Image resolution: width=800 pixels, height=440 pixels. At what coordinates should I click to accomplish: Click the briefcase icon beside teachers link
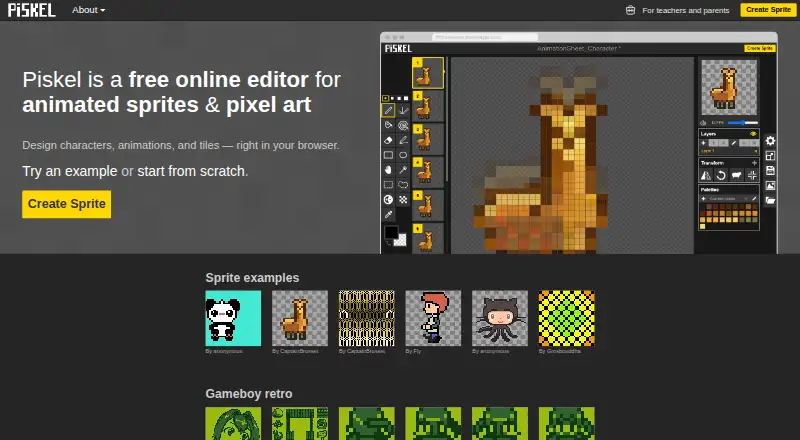pyautogui.click(x=631, y=10)
